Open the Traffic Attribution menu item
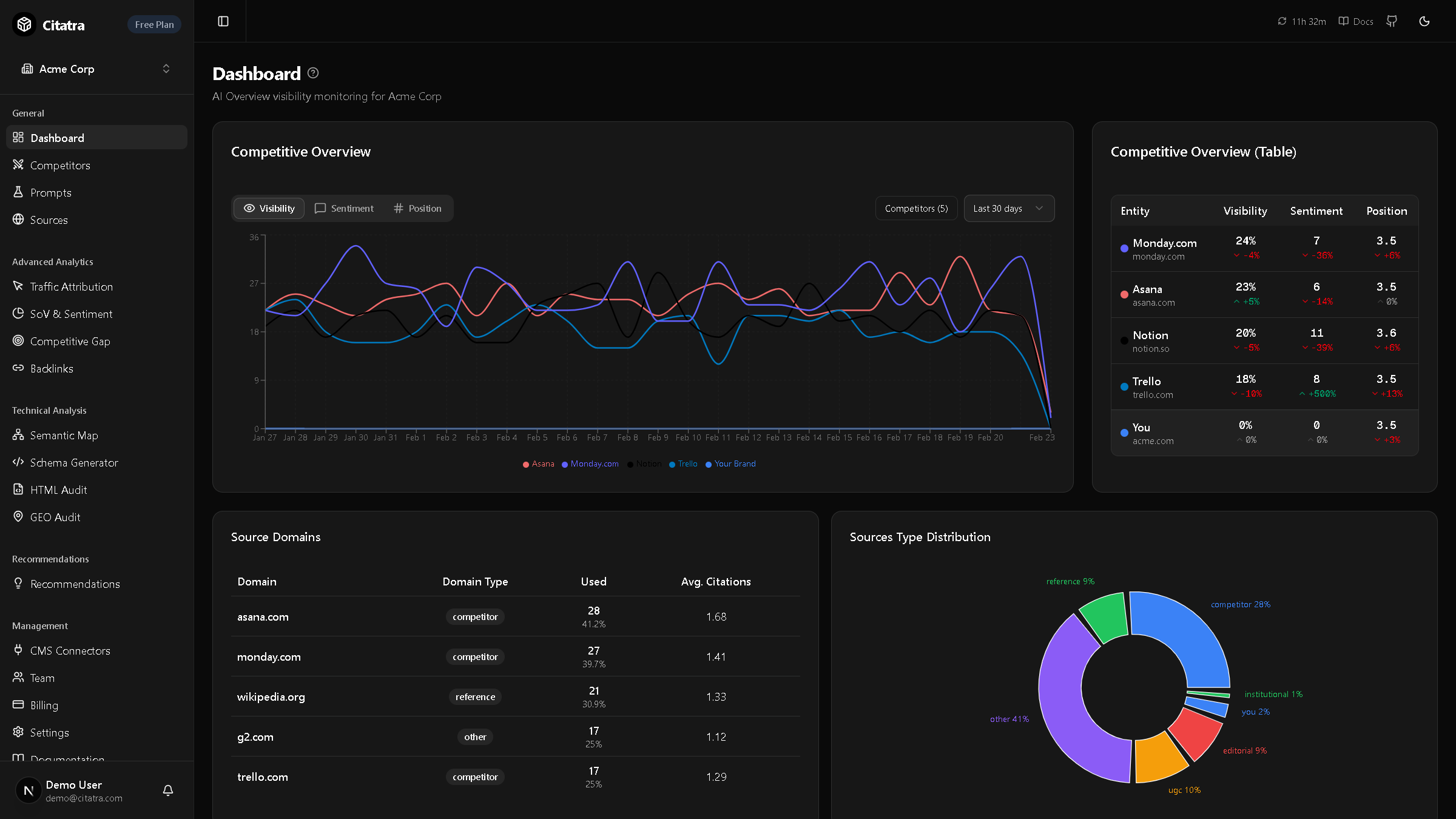Image resolution: width=1456 pixels, height=819 pixels. 71,286
